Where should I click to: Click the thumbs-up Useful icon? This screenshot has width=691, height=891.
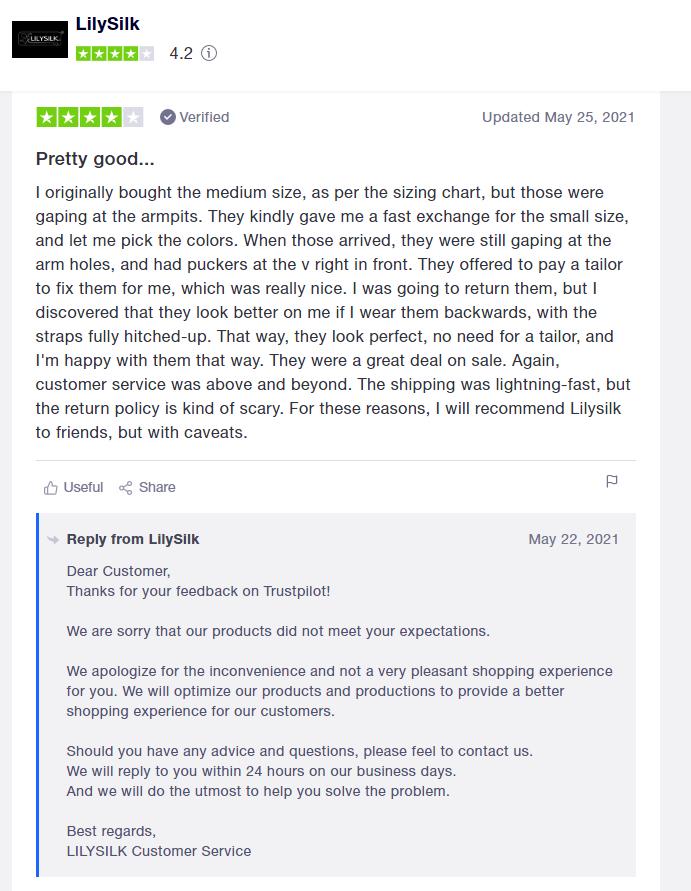pyautogui.click(x=51, y=488)
